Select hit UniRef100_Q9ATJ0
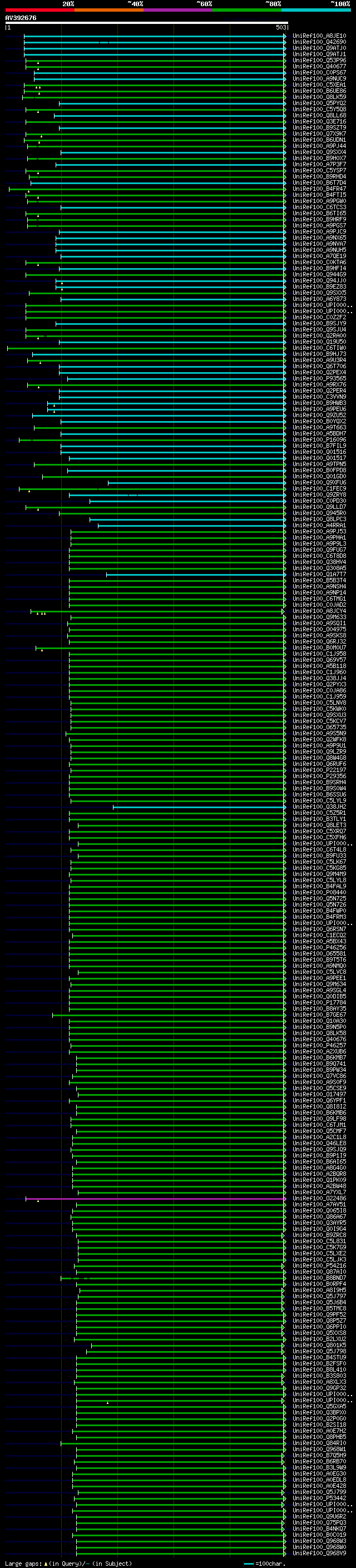The height and width of the screenshot is (1568, 356). pos(319,49)
